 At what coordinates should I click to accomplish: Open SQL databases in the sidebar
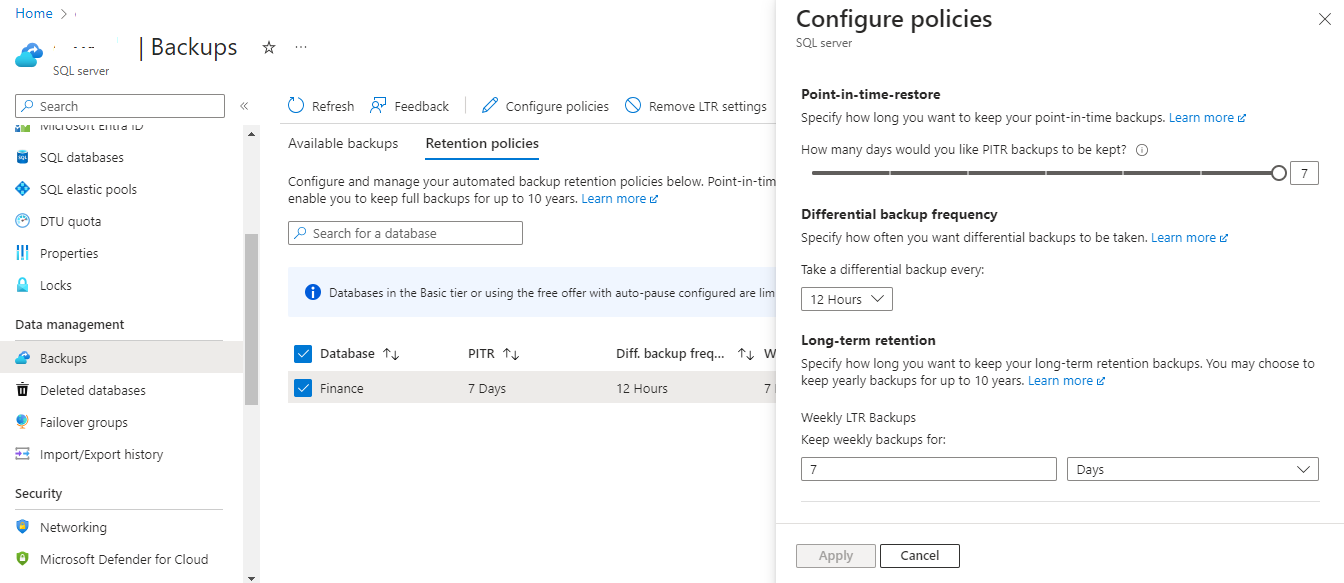pyautogui.click(x=82, y=157)
